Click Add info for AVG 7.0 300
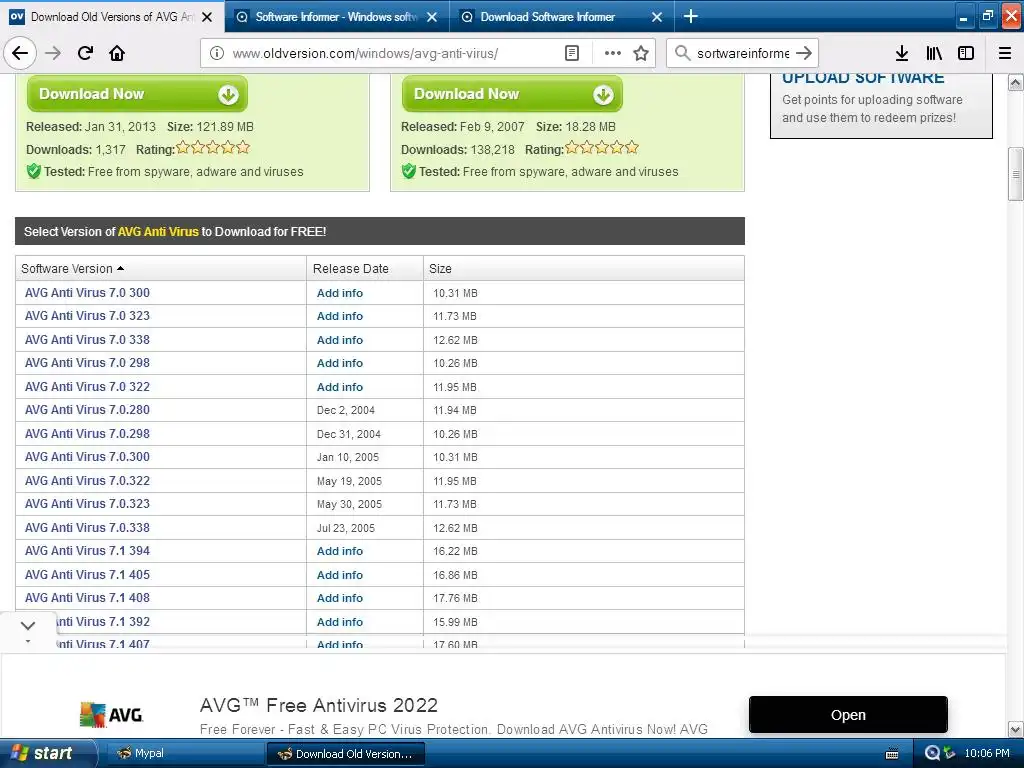 coord(340,293)
